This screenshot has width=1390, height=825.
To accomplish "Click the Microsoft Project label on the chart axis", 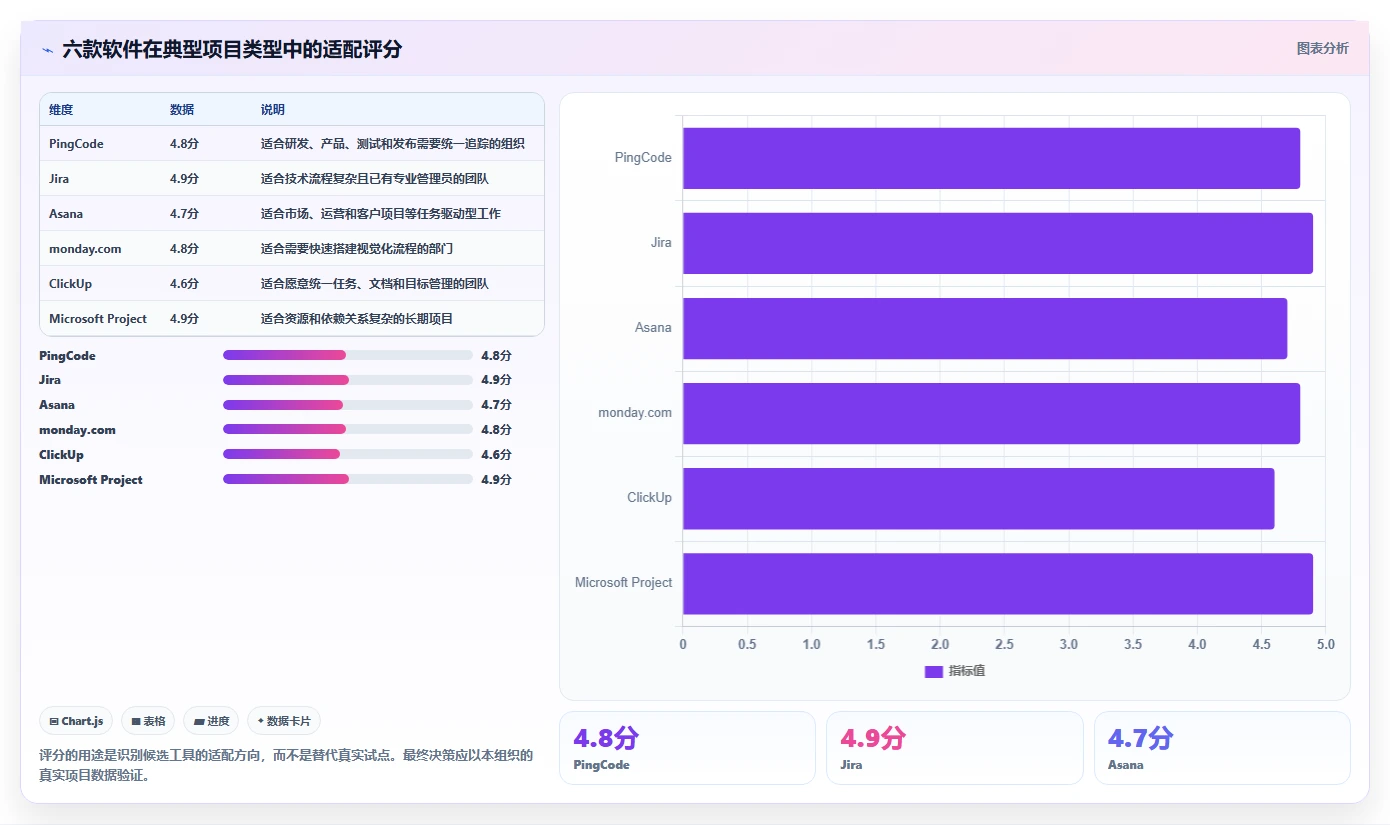I will click(x=623, y=583).
